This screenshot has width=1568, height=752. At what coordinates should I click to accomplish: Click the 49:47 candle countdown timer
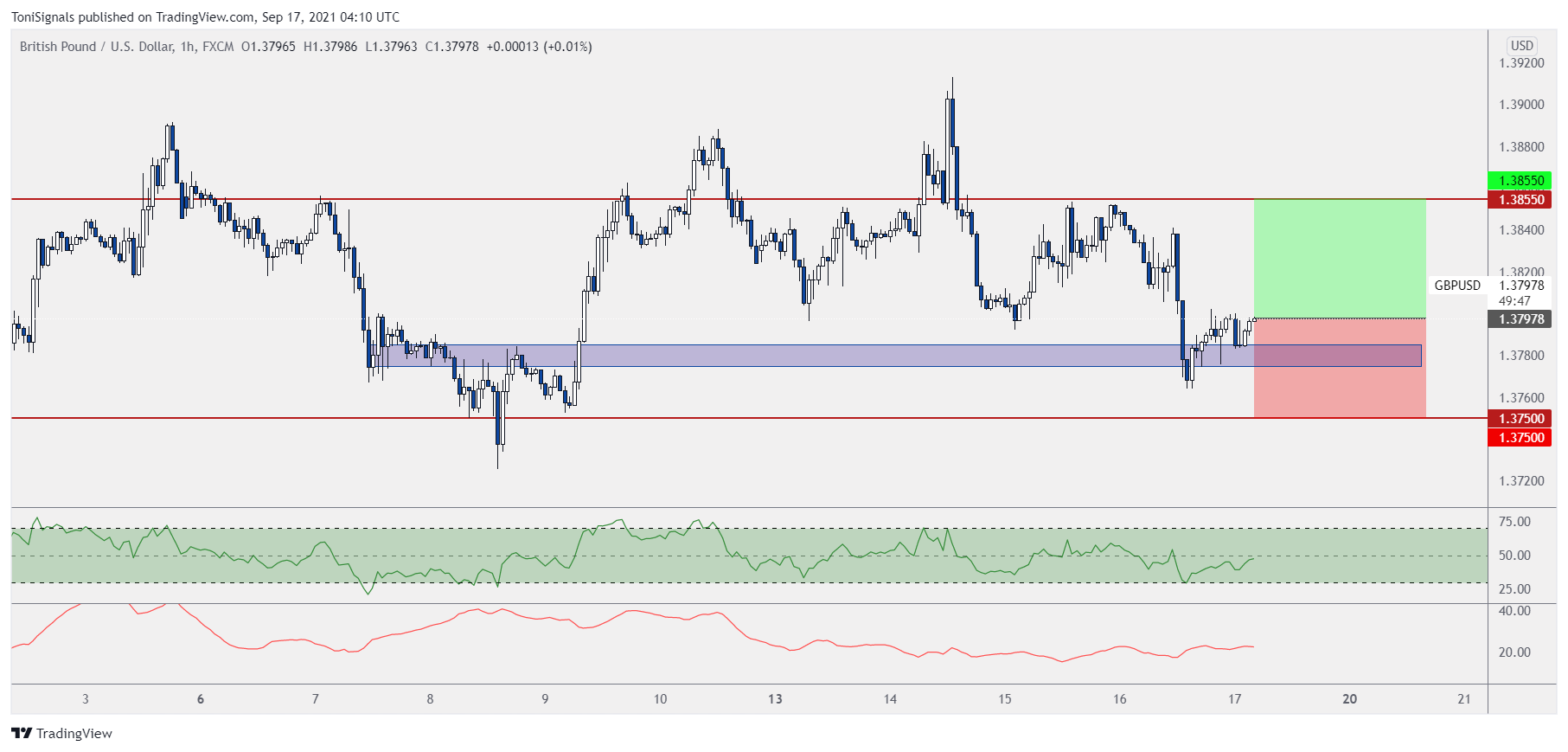pyautogui.click(x=1514, y=301)
